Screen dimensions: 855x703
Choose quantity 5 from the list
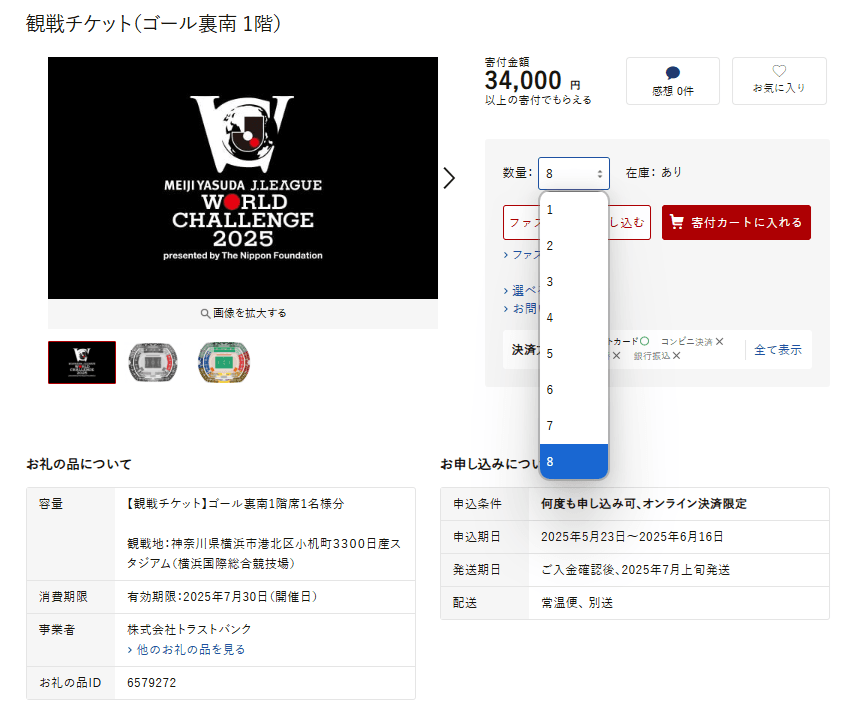coord(573,354)
